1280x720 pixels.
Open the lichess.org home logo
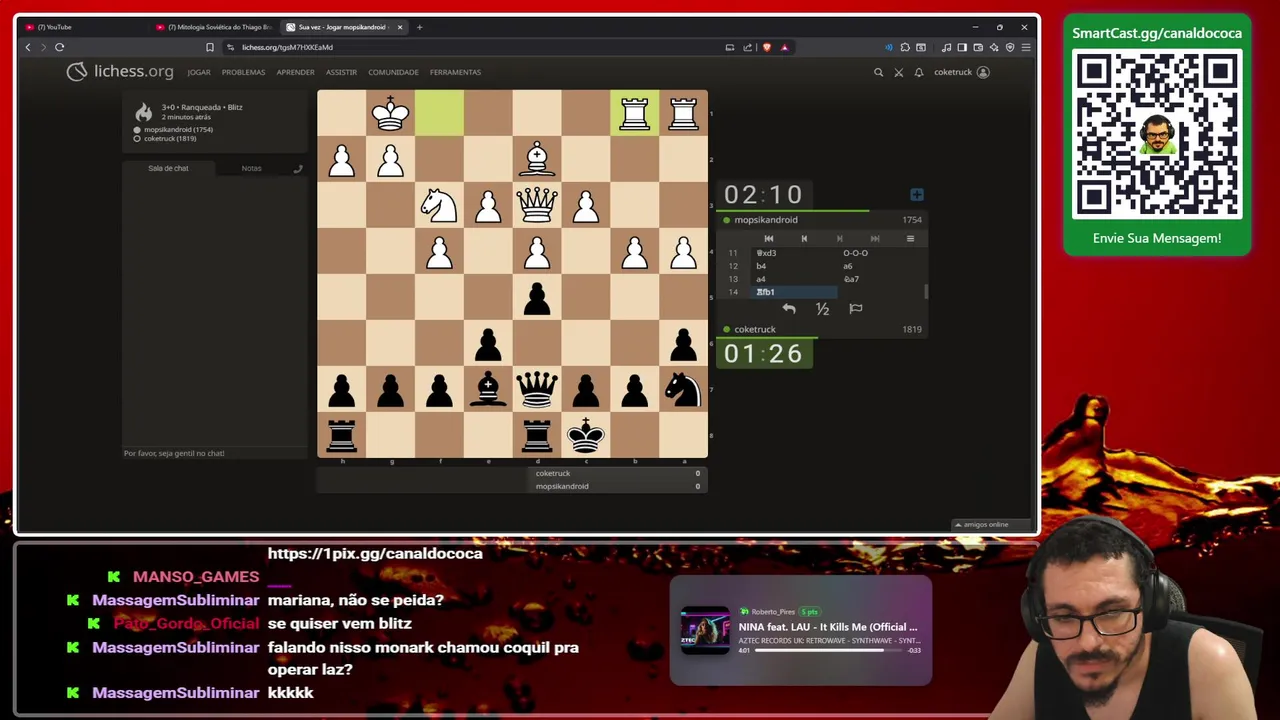coord(119,71)
